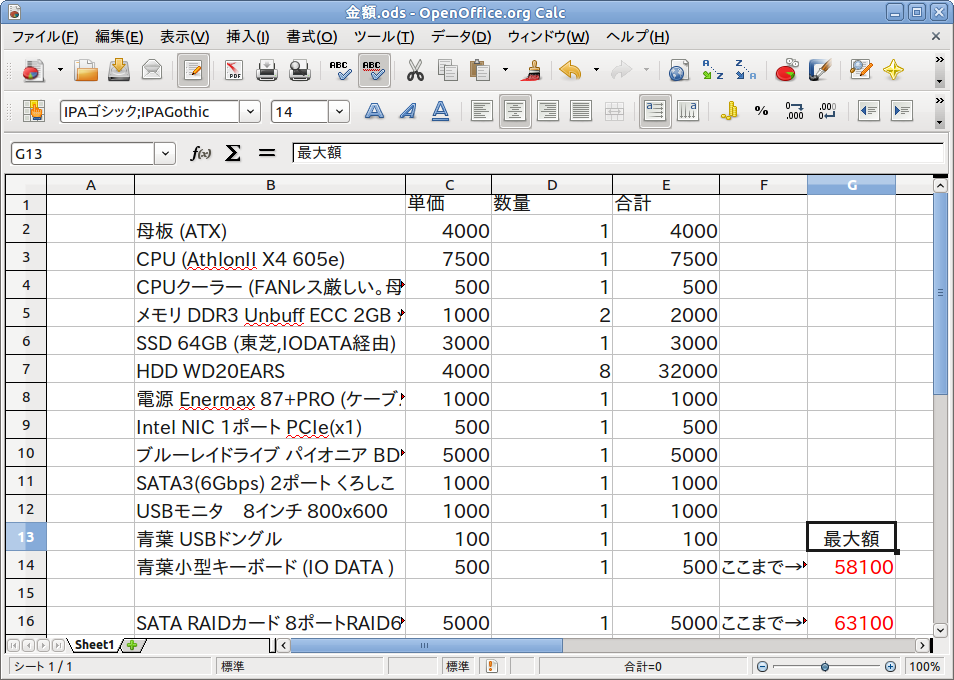
Task: Click the Undo arrow icon
Action: point(570,71)
